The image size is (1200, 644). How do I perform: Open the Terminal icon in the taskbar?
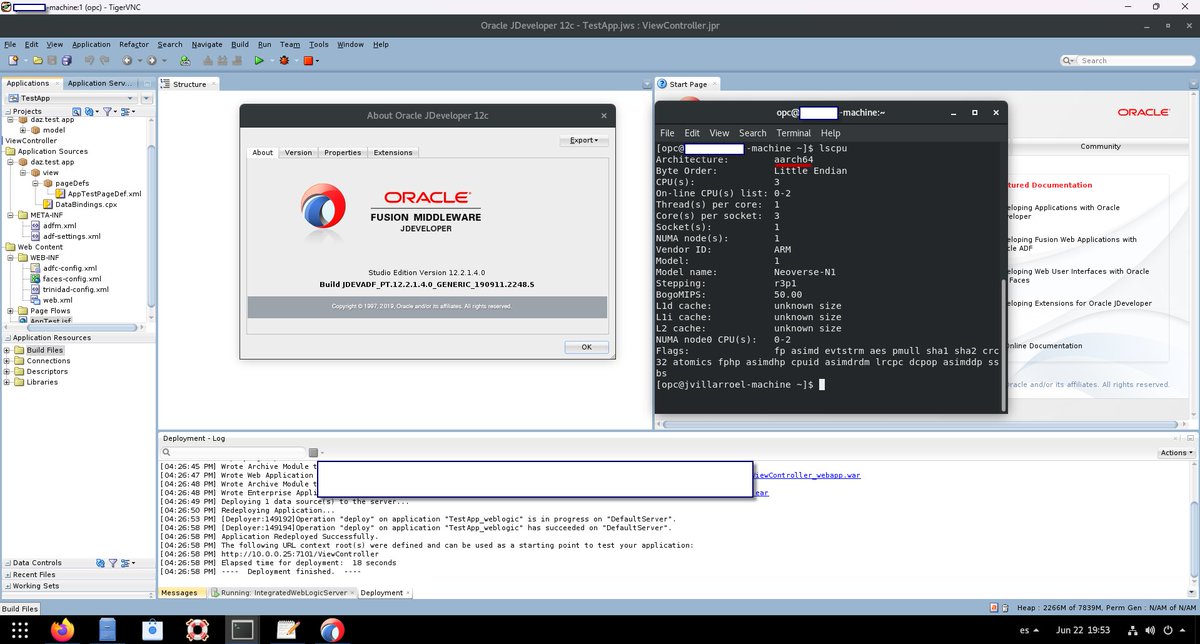[241, 629]
